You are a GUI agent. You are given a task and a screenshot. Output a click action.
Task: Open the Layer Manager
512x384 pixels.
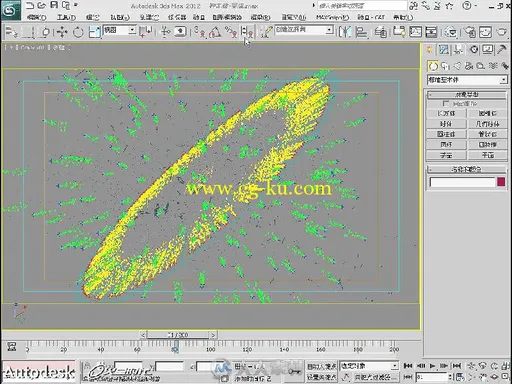point(380,32)
